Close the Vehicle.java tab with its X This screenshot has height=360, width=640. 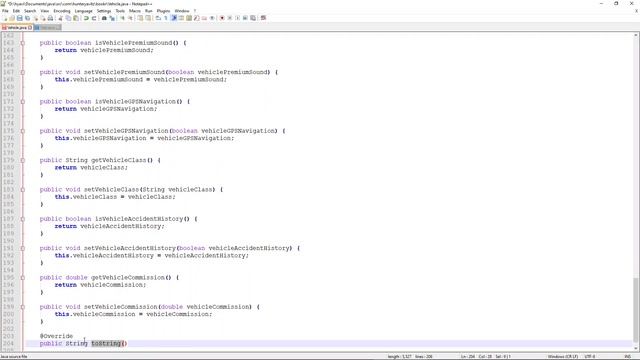pyautogui.click(x=30, y=27)
